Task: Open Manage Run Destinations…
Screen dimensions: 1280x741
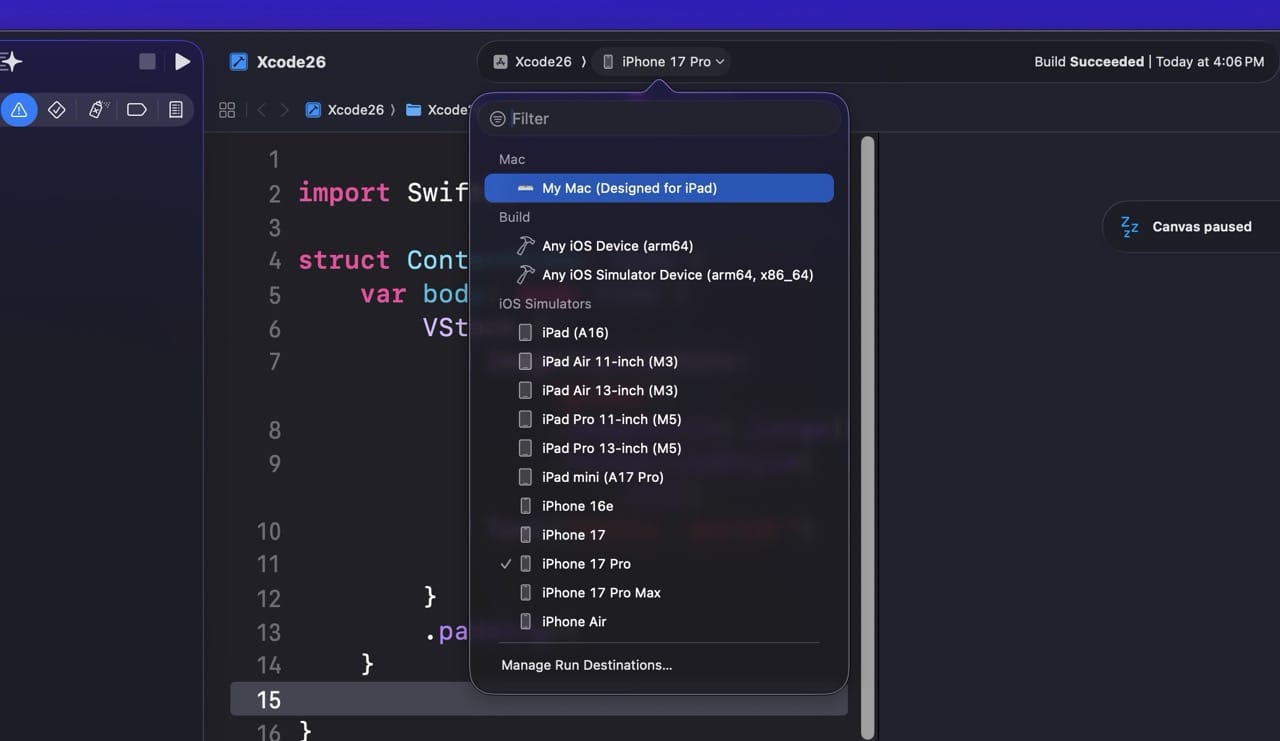Action: click(x=587, y=665)
